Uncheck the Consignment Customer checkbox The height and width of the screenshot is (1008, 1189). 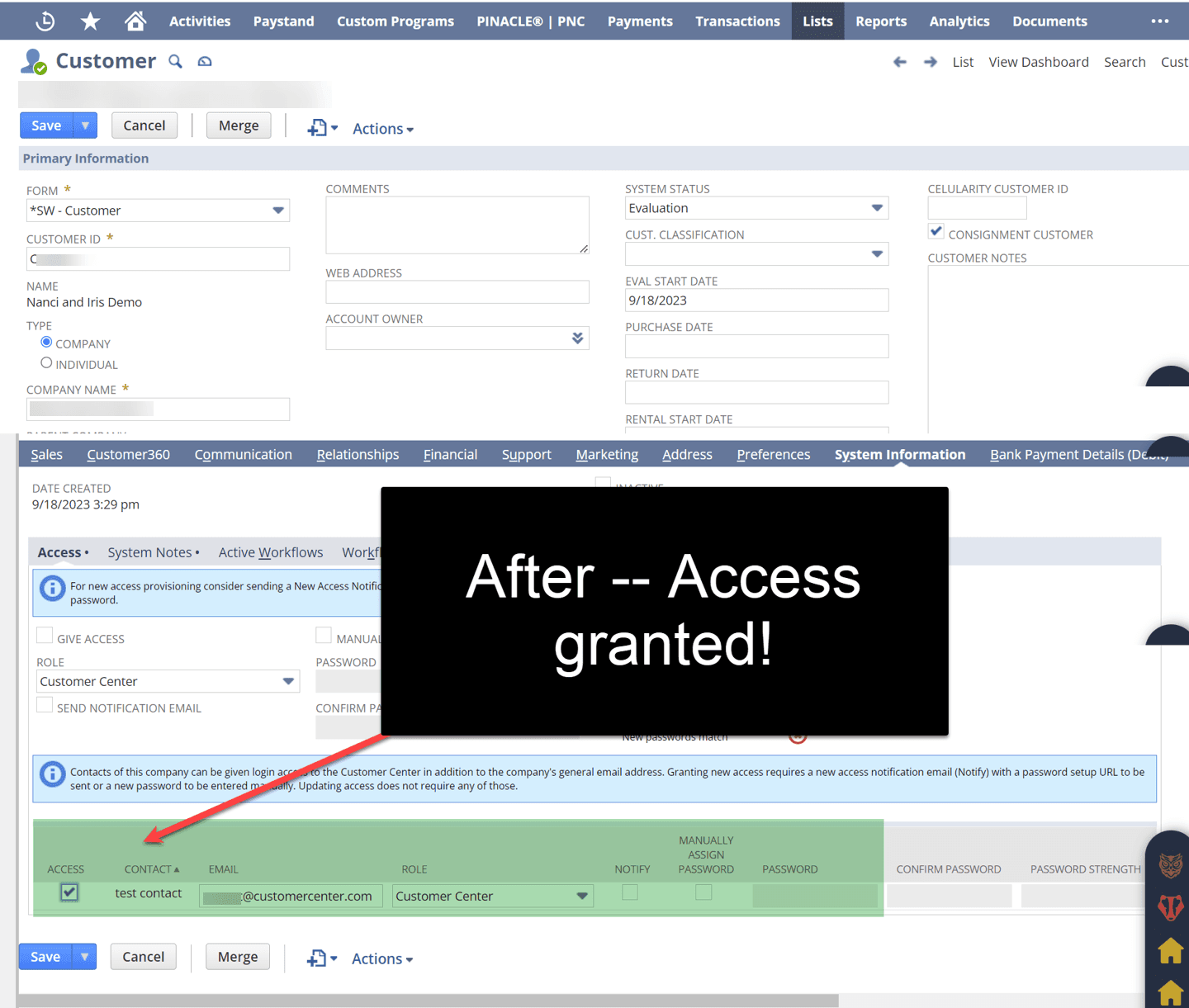click(x=936, y=231)
